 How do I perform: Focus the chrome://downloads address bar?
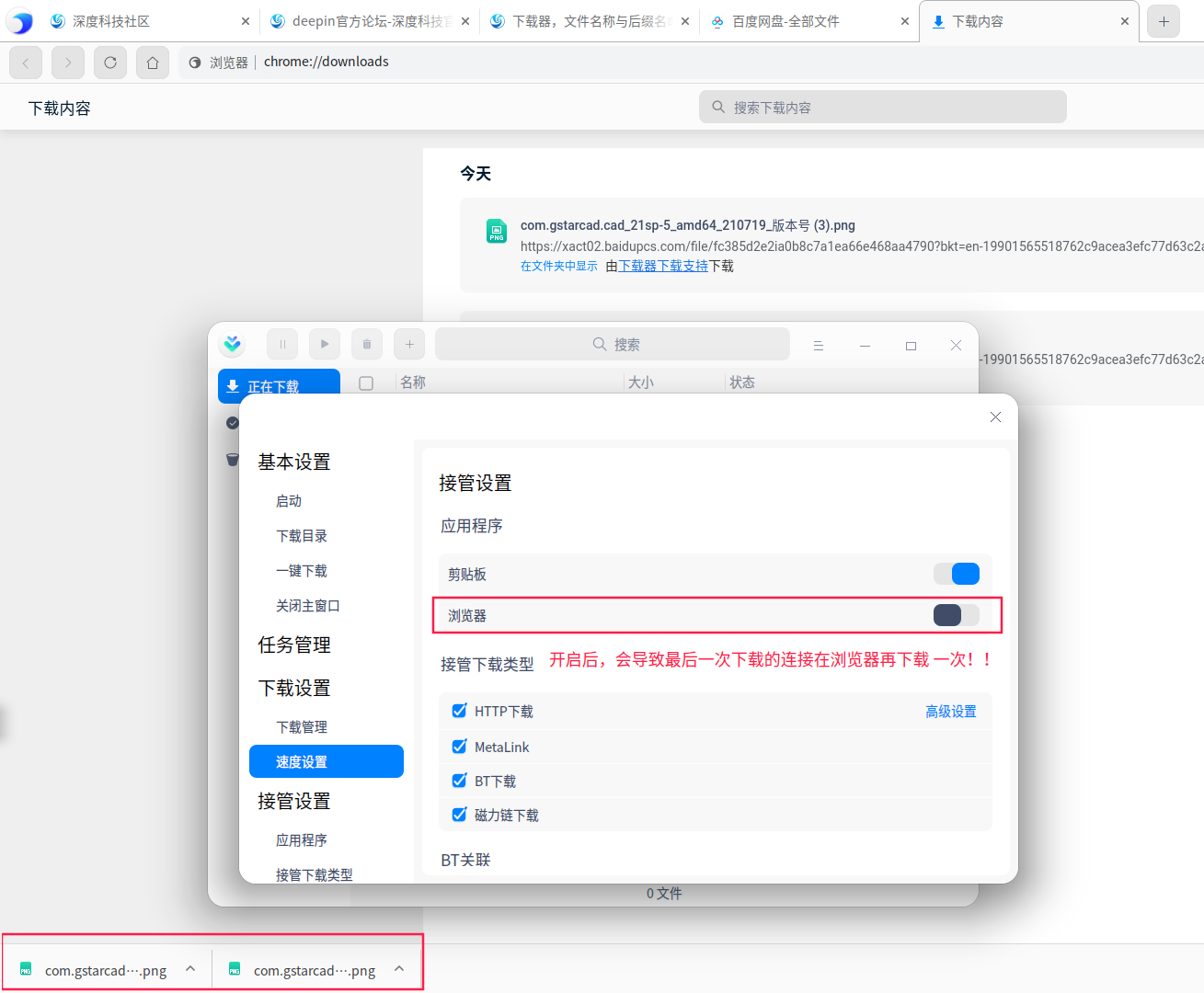[327, 62]
